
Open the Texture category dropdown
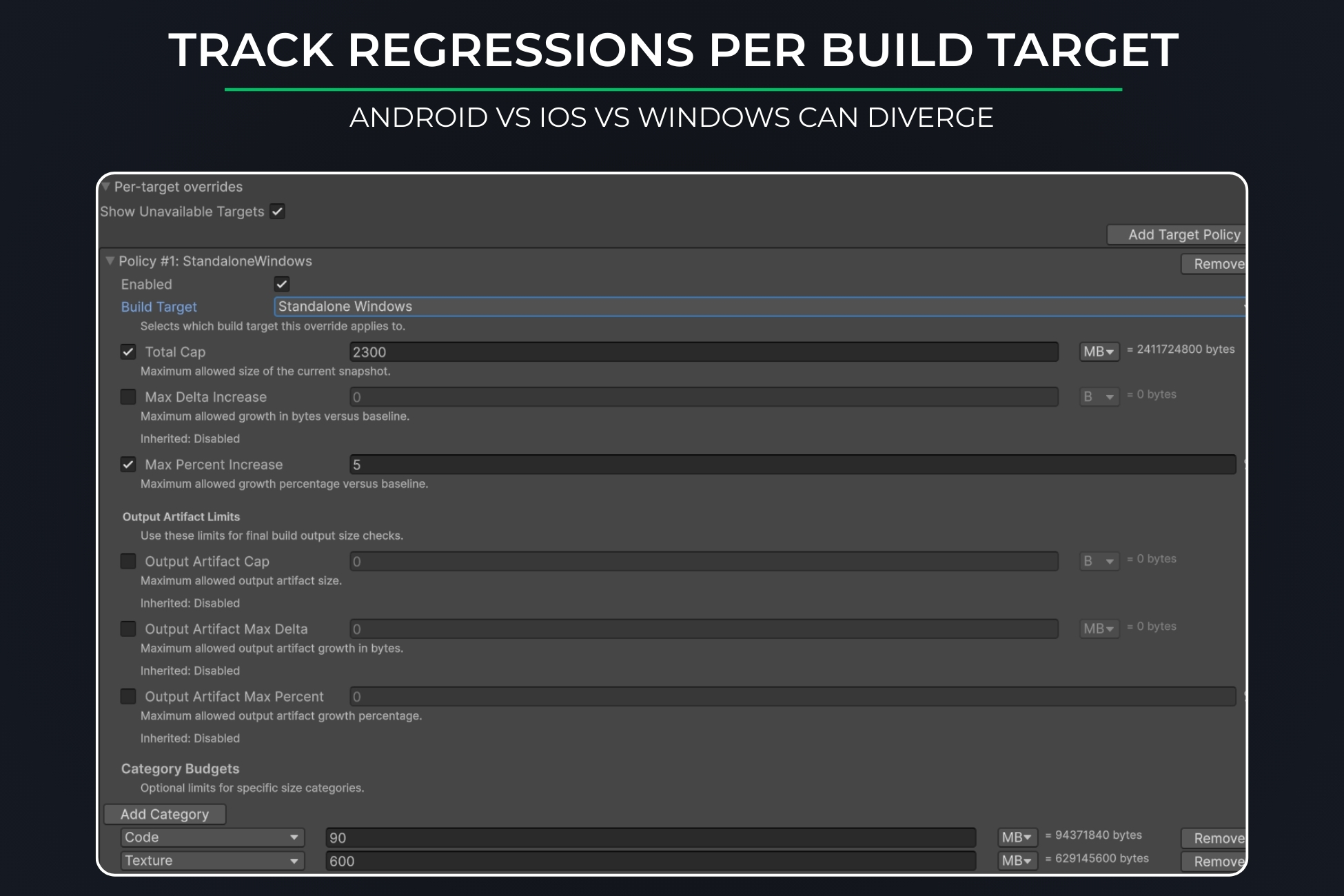point(212,861)
